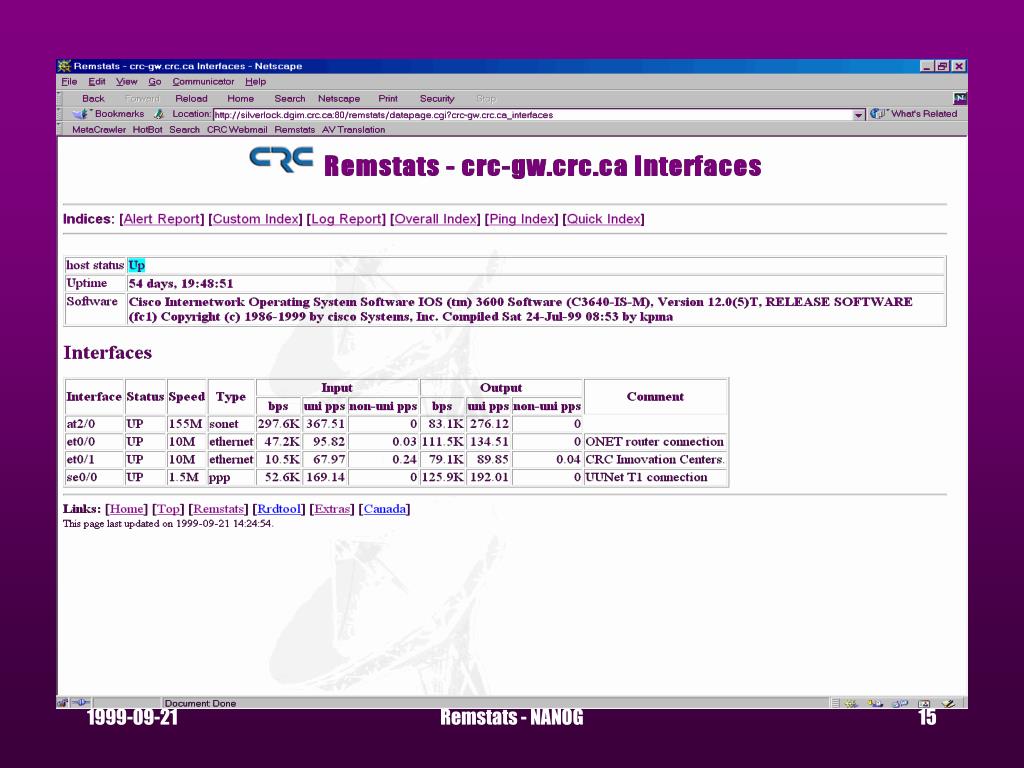This screenshot has width=1024, height=768.
Task: Open the AV Translation bookmark
Action: [x=353, y=129]
